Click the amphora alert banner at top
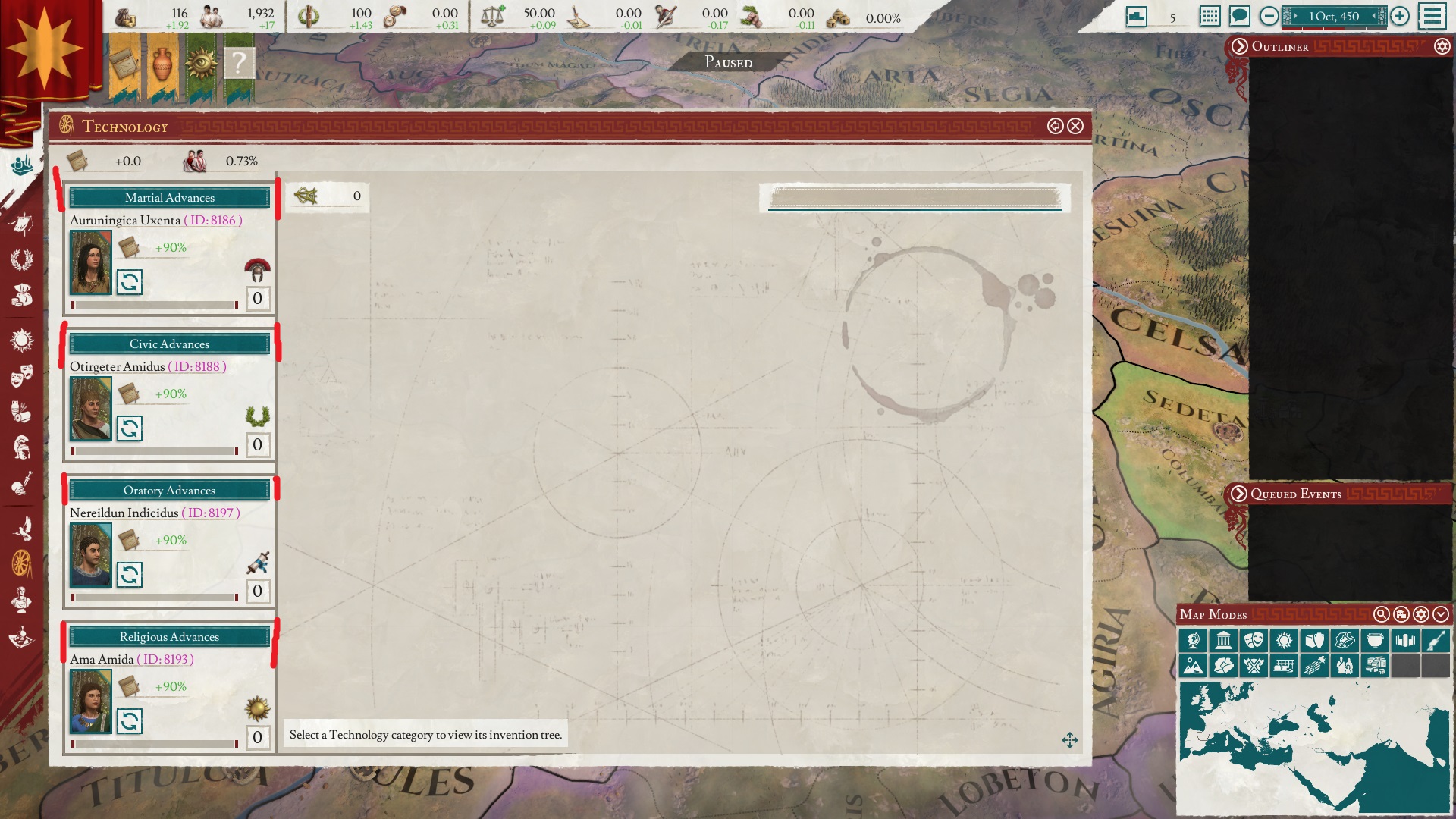Image resolution: width=1456 pixels, height=819 pixels. (162, 68)
